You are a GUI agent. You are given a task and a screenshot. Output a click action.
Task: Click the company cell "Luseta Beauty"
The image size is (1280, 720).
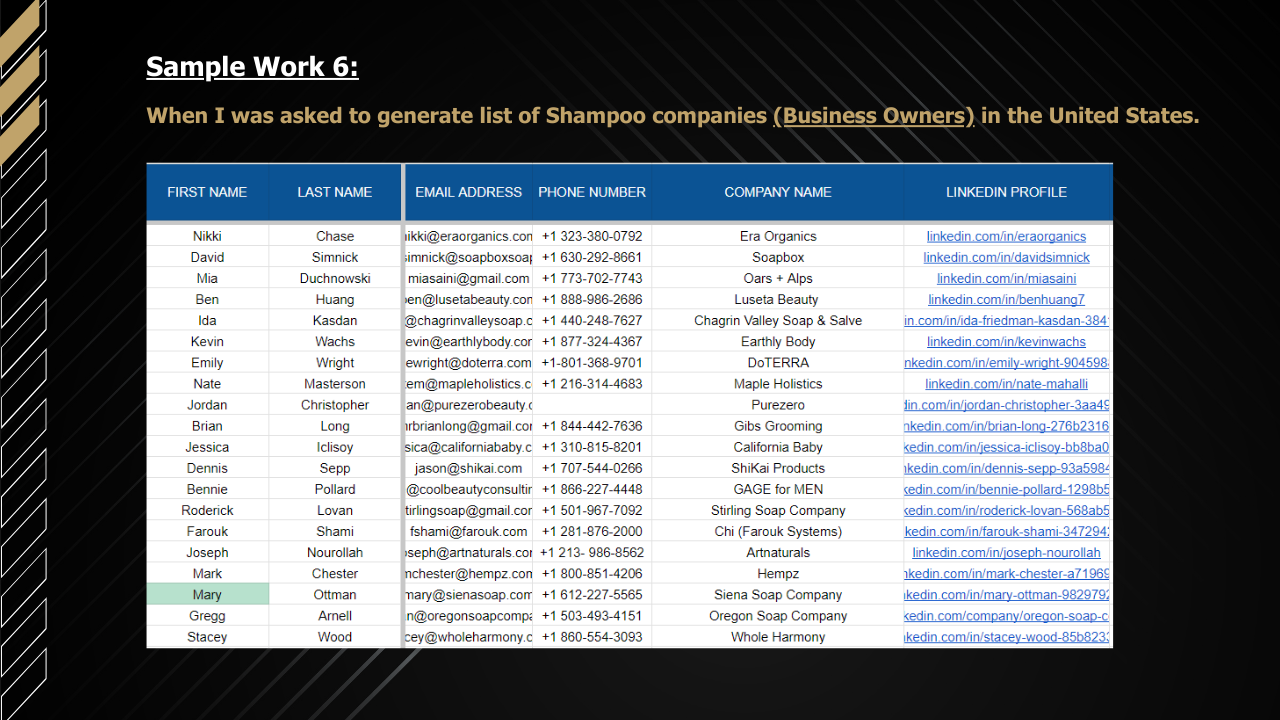[x=778, y=300]
